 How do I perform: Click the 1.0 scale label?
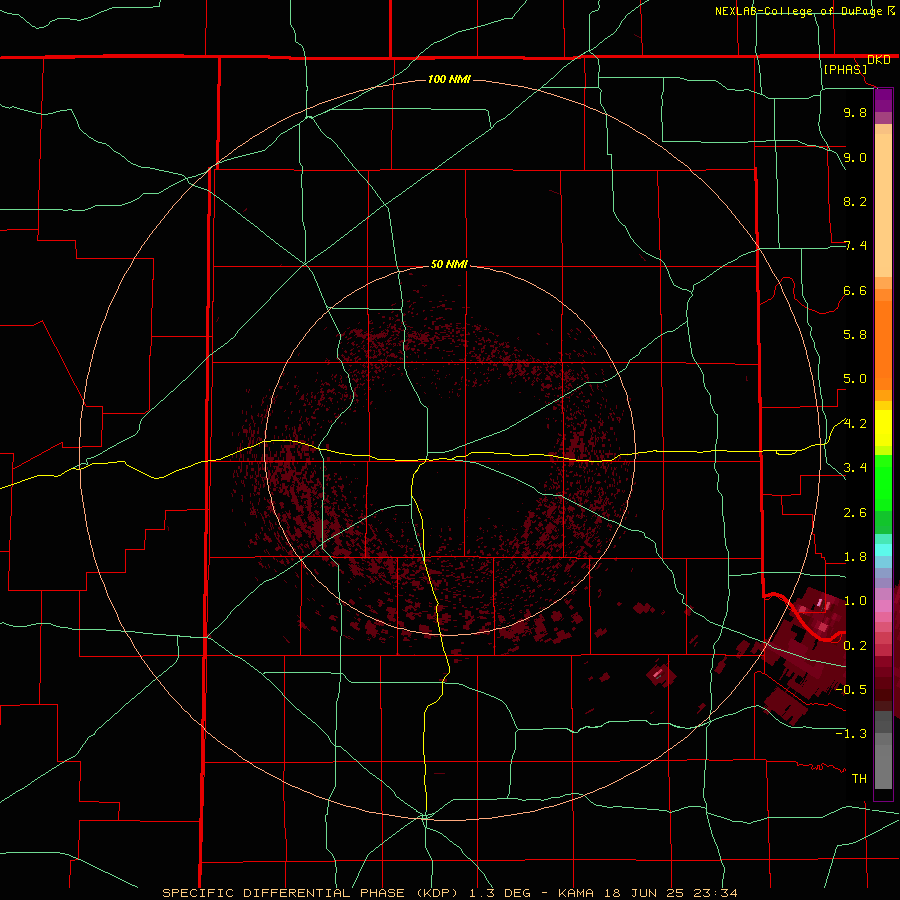855,601
